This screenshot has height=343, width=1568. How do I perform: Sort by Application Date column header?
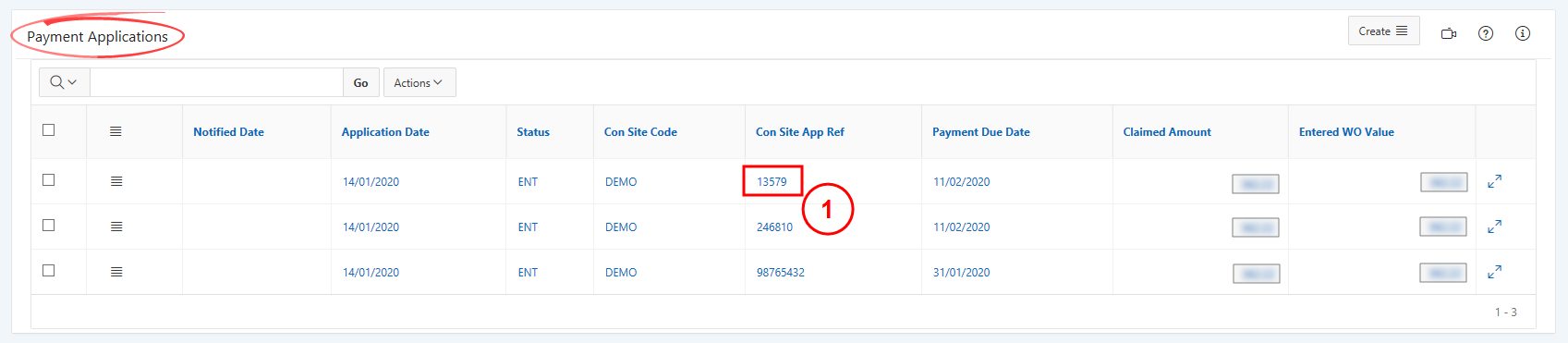pos(385,132)
